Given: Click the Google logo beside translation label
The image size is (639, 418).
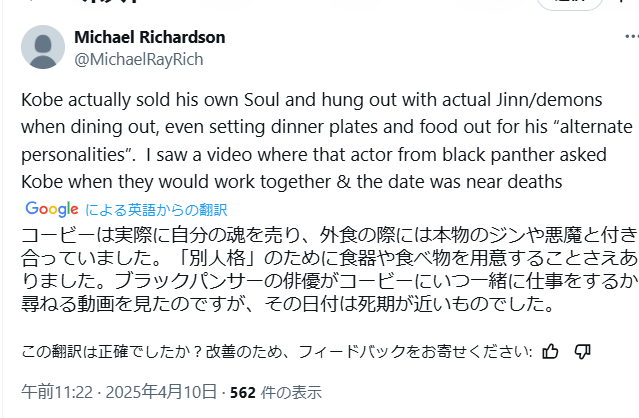Looking at the screenshot, I should click(x=52, y=209).
